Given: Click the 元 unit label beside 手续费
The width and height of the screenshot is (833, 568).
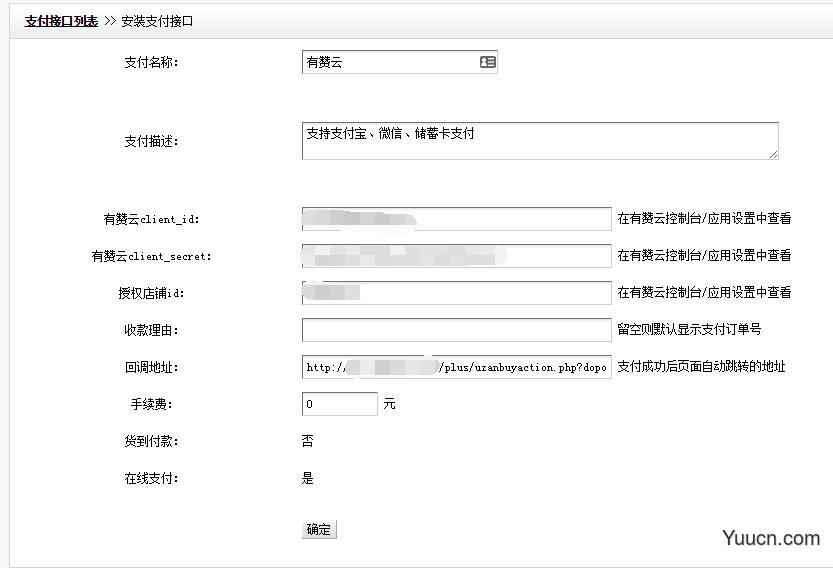Looking at the screenshot, I should click(x=389, y=404).
